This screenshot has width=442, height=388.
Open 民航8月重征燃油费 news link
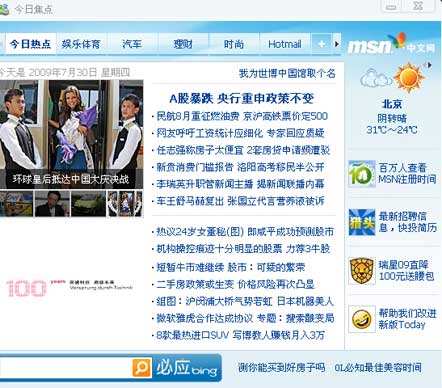198,116
